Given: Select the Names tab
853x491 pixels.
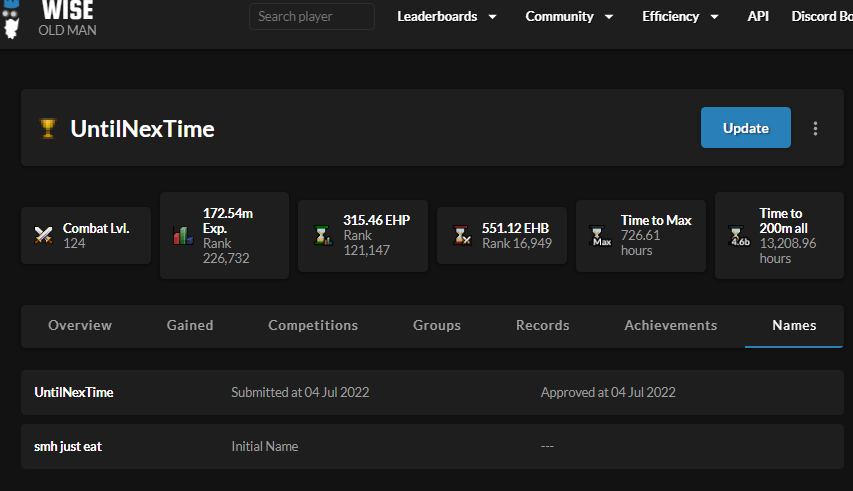Looking at the screenshot, I should (x=794, y=325).
